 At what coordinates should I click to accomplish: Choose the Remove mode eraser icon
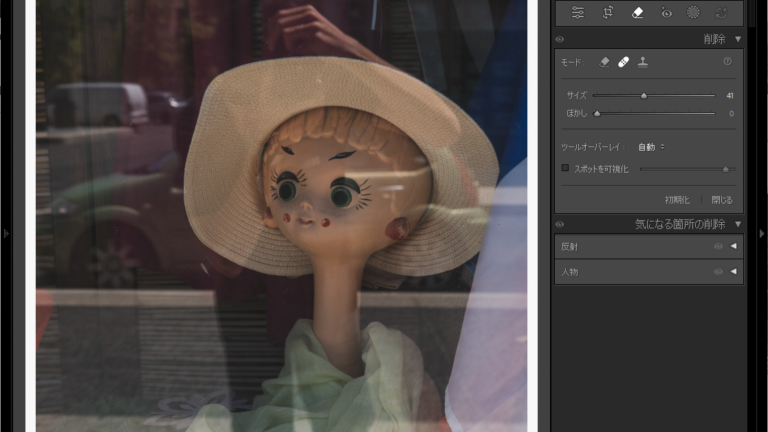pos(604,62)
